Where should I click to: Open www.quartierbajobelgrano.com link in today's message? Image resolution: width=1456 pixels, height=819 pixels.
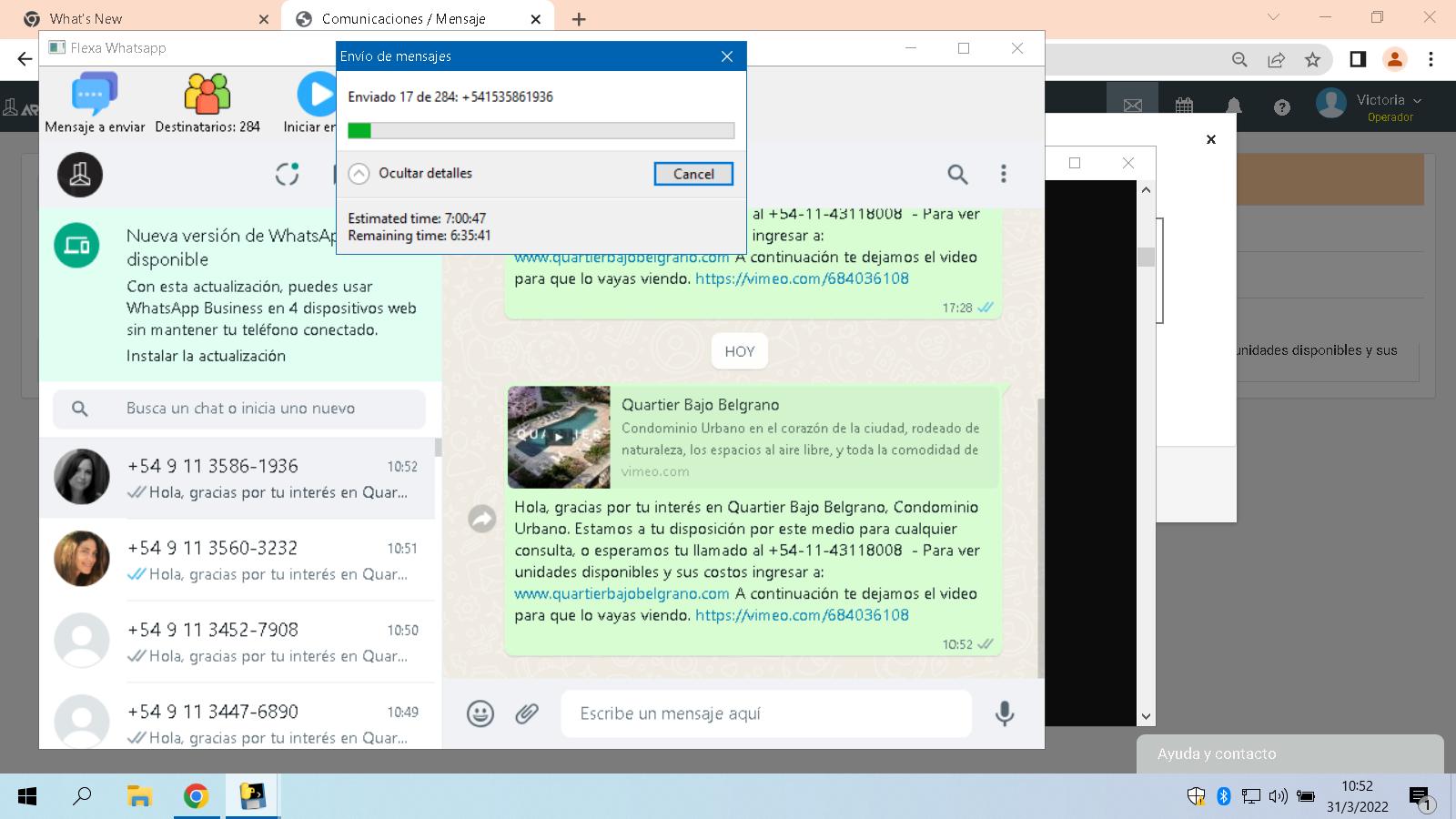[622, 593]
